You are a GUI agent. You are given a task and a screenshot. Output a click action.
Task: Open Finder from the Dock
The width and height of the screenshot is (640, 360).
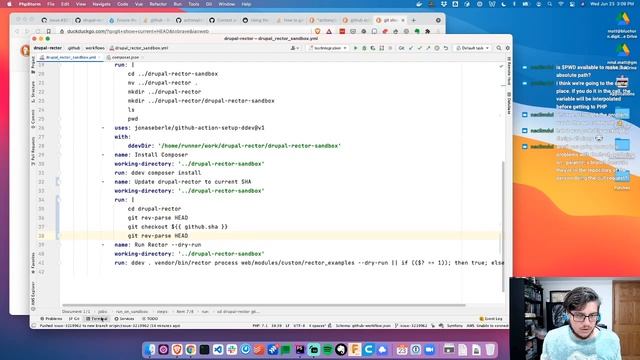tap(150, 349)
